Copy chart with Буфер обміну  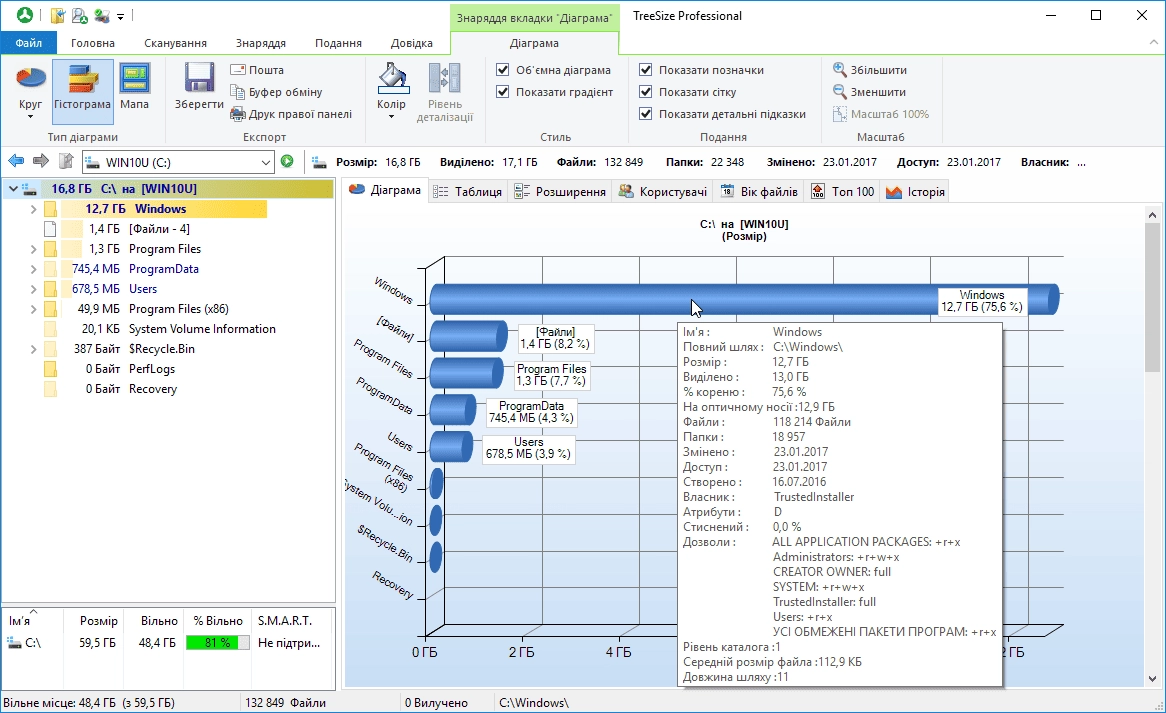276,92
